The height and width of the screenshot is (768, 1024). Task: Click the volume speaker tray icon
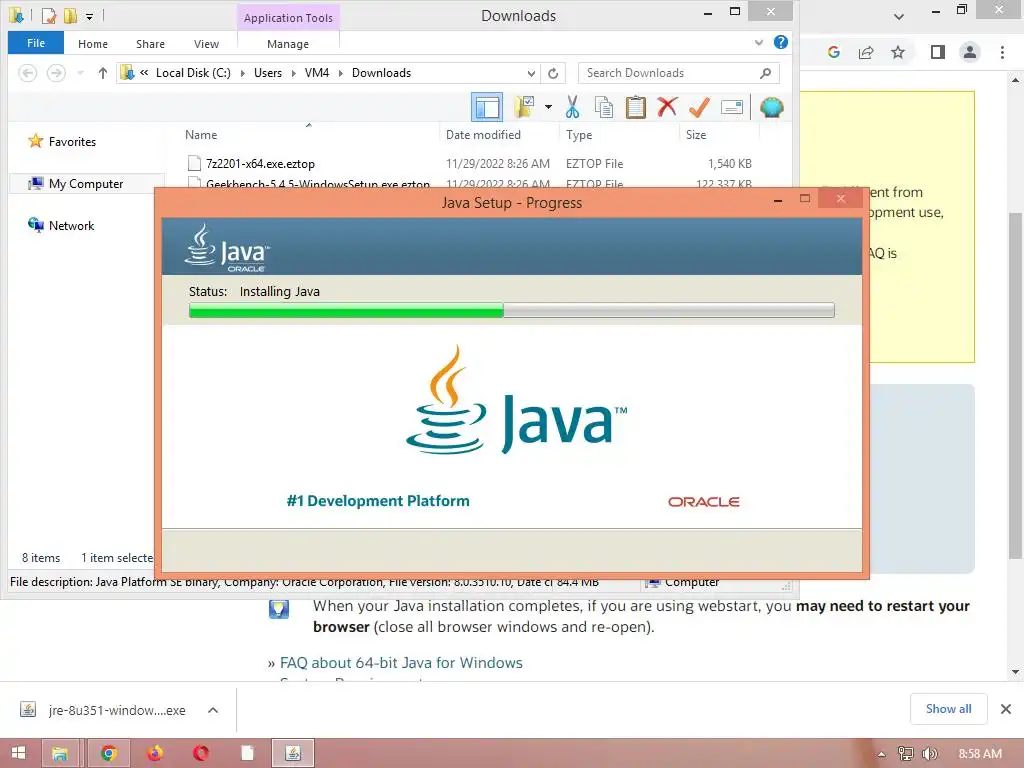pos(930,754)
